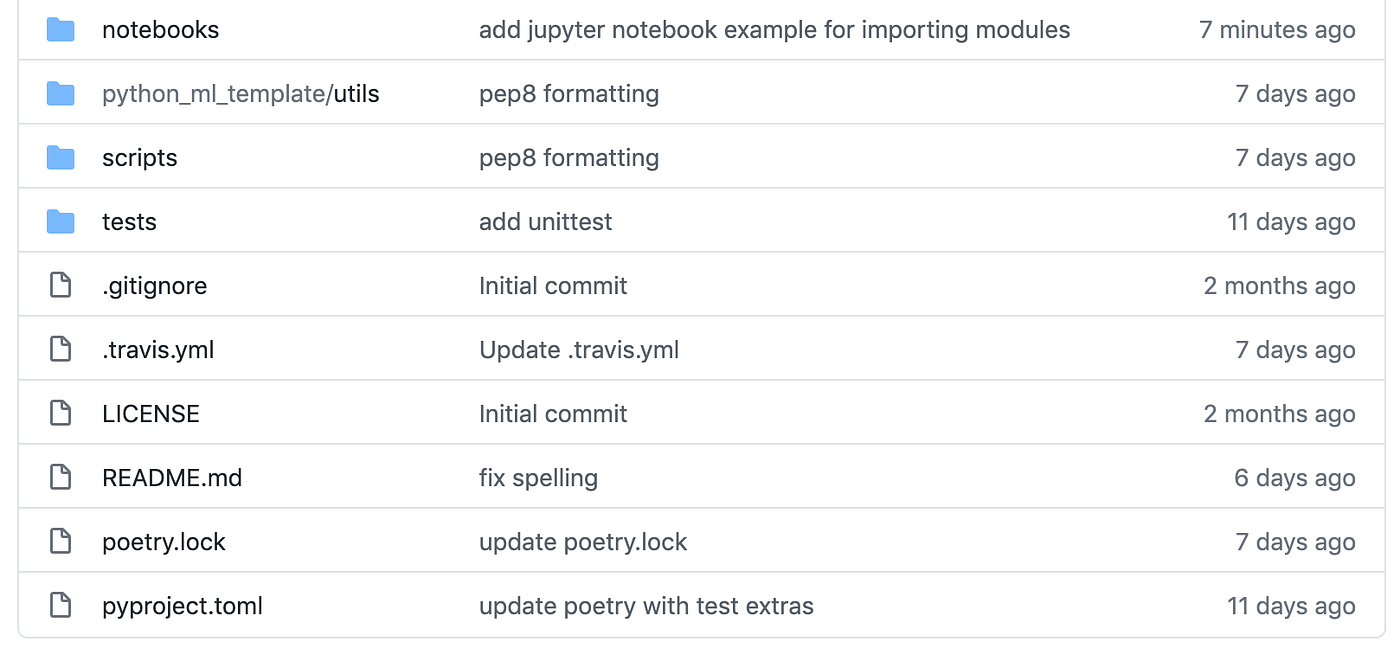Open the notebooks folder

[x=160, y=29]
